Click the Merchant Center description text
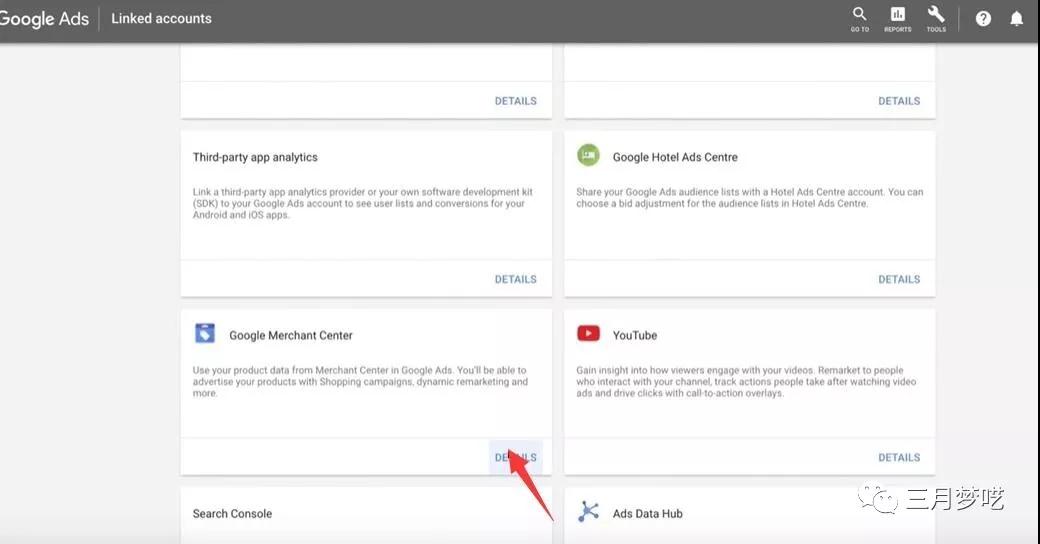 pyautogui.click(x=360, y=381)
